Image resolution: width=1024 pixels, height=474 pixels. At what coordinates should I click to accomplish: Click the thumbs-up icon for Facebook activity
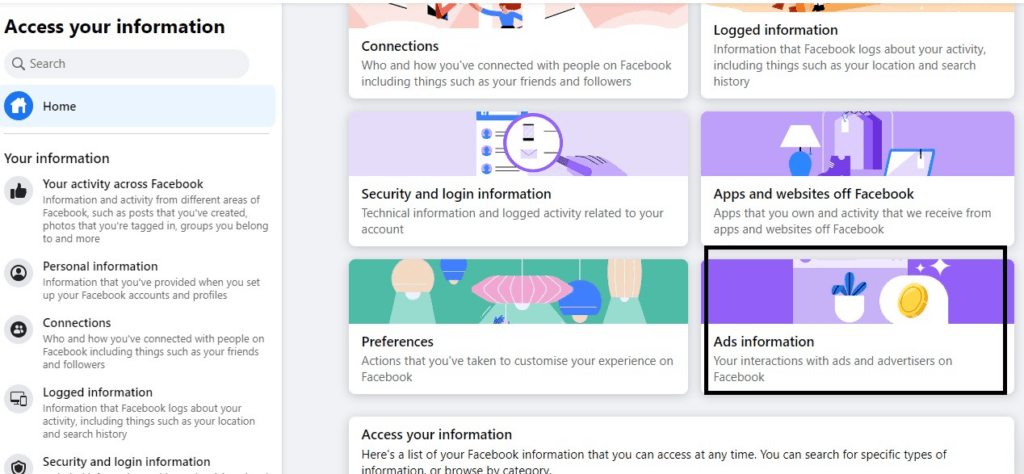coord(18,191)
